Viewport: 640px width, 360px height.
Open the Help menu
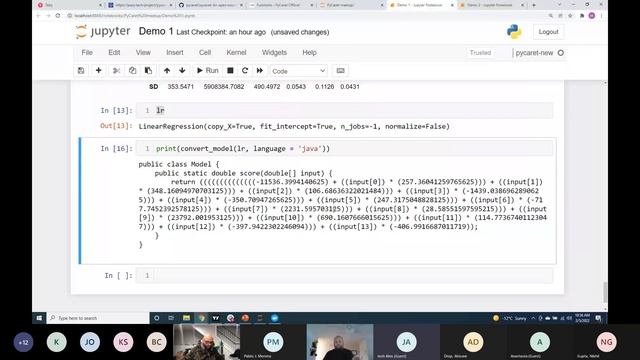click(x=309, y=53)
